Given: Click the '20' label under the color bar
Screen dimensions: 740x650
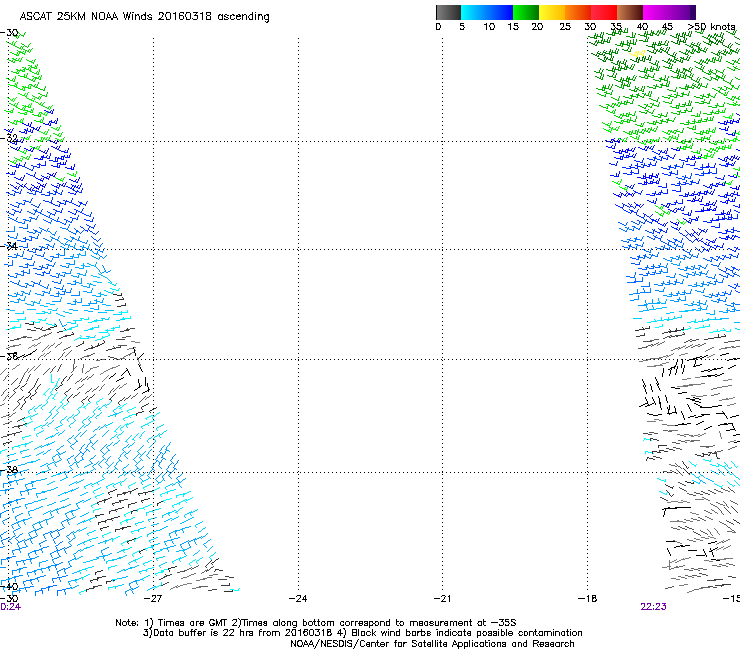Looking at the screenshot, I should coord(537,27).
